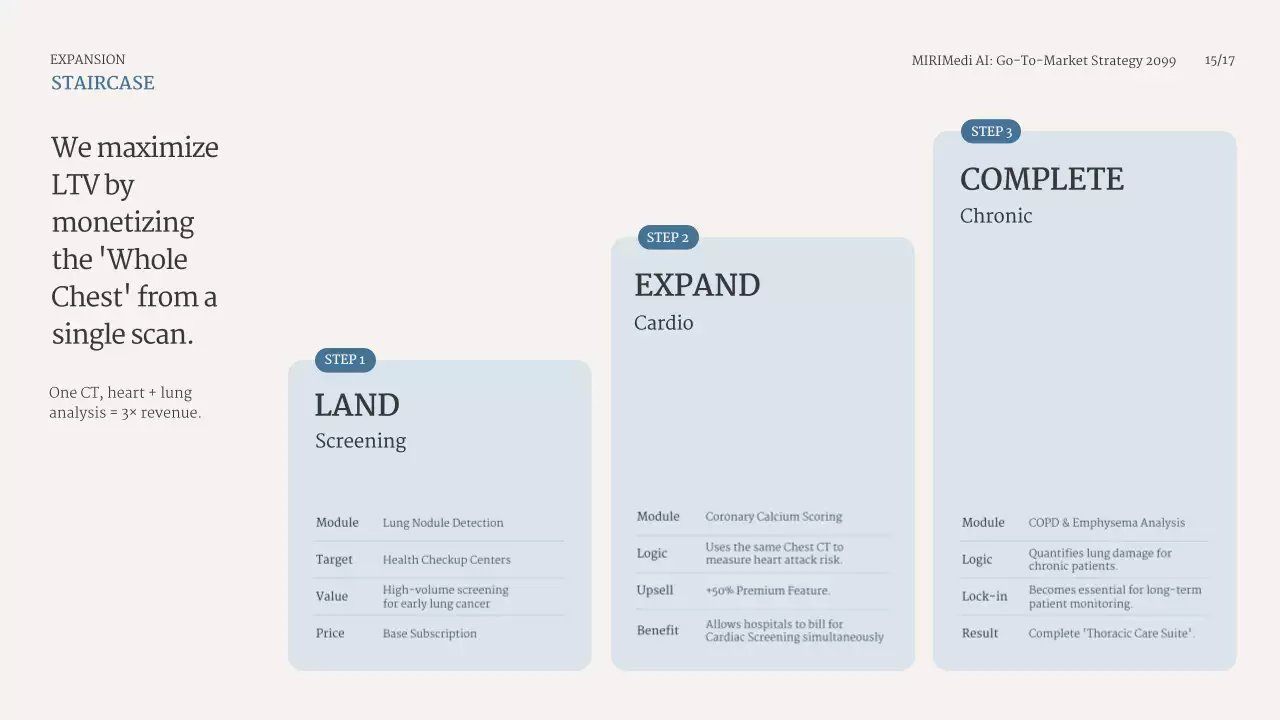Click the Complete 'Thoracic Care Suite' result
The image size is (1280, 720).
[1111, 634]
